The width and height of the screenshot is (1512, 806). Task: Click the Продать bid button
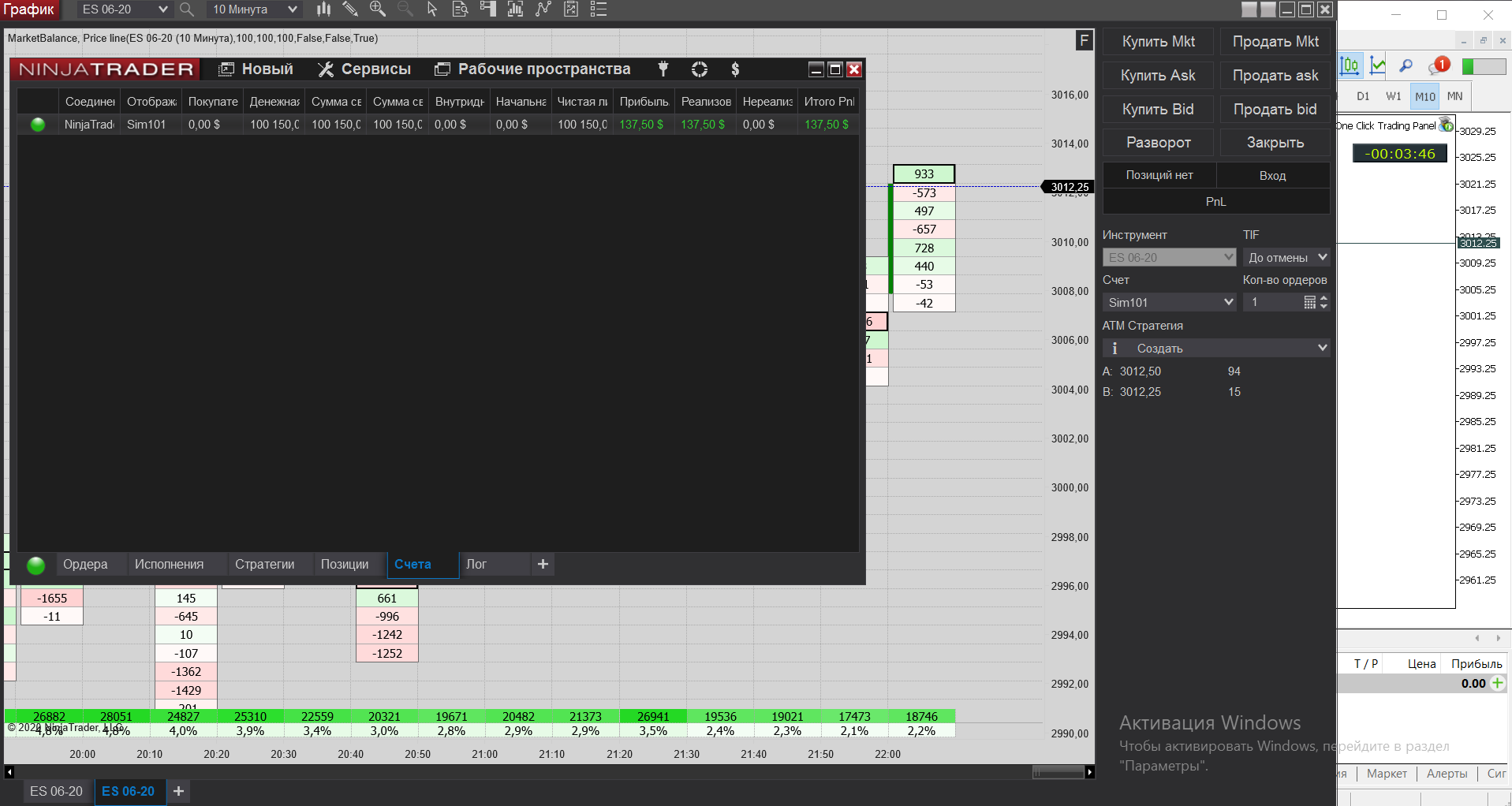tap(1275, 110)
